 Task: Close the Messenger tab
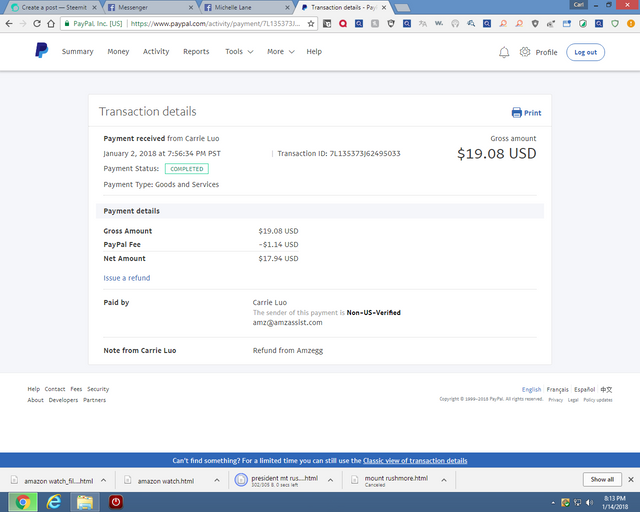pos(191,7)
